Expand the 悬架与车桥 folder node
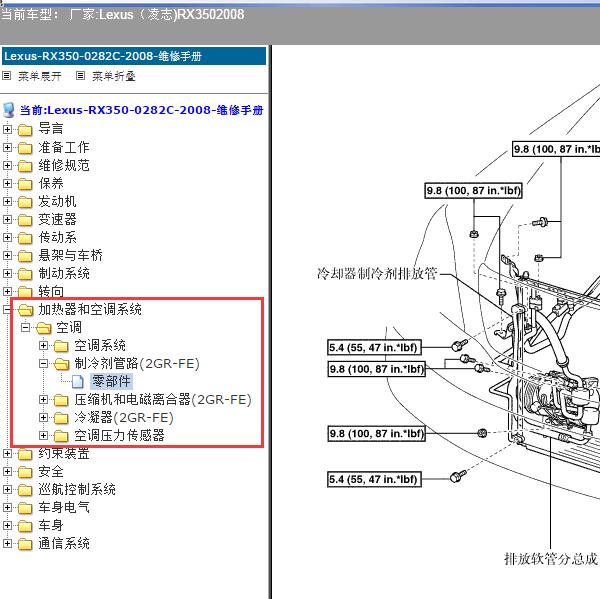The width and height of the screenshot is (600, 599). 7,255
